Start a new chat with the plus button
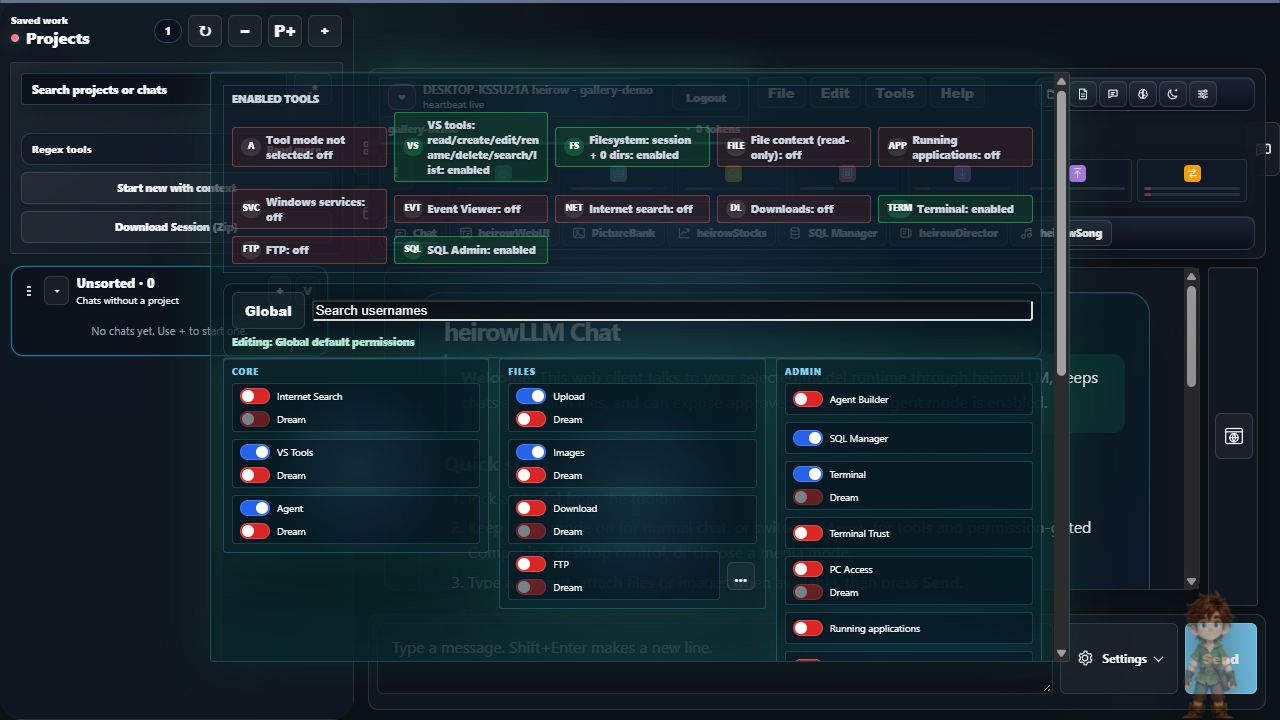Image resolution: width=1280 pixels, height=720 pixels. tap(325, 31)
